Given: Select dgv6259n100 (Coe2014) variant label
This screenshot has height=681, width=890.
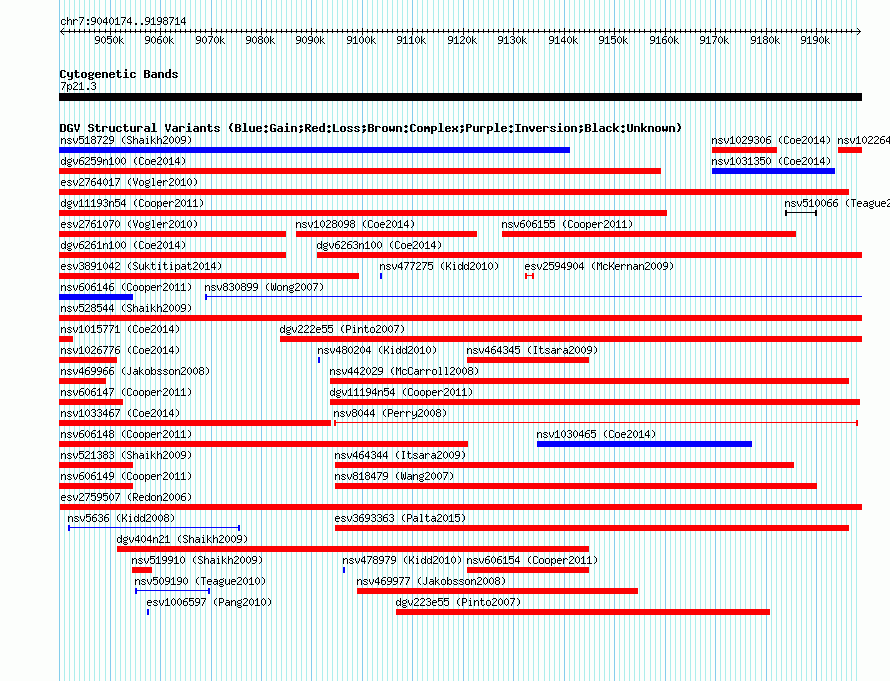Looking at the screenshot, I should 123,161.
